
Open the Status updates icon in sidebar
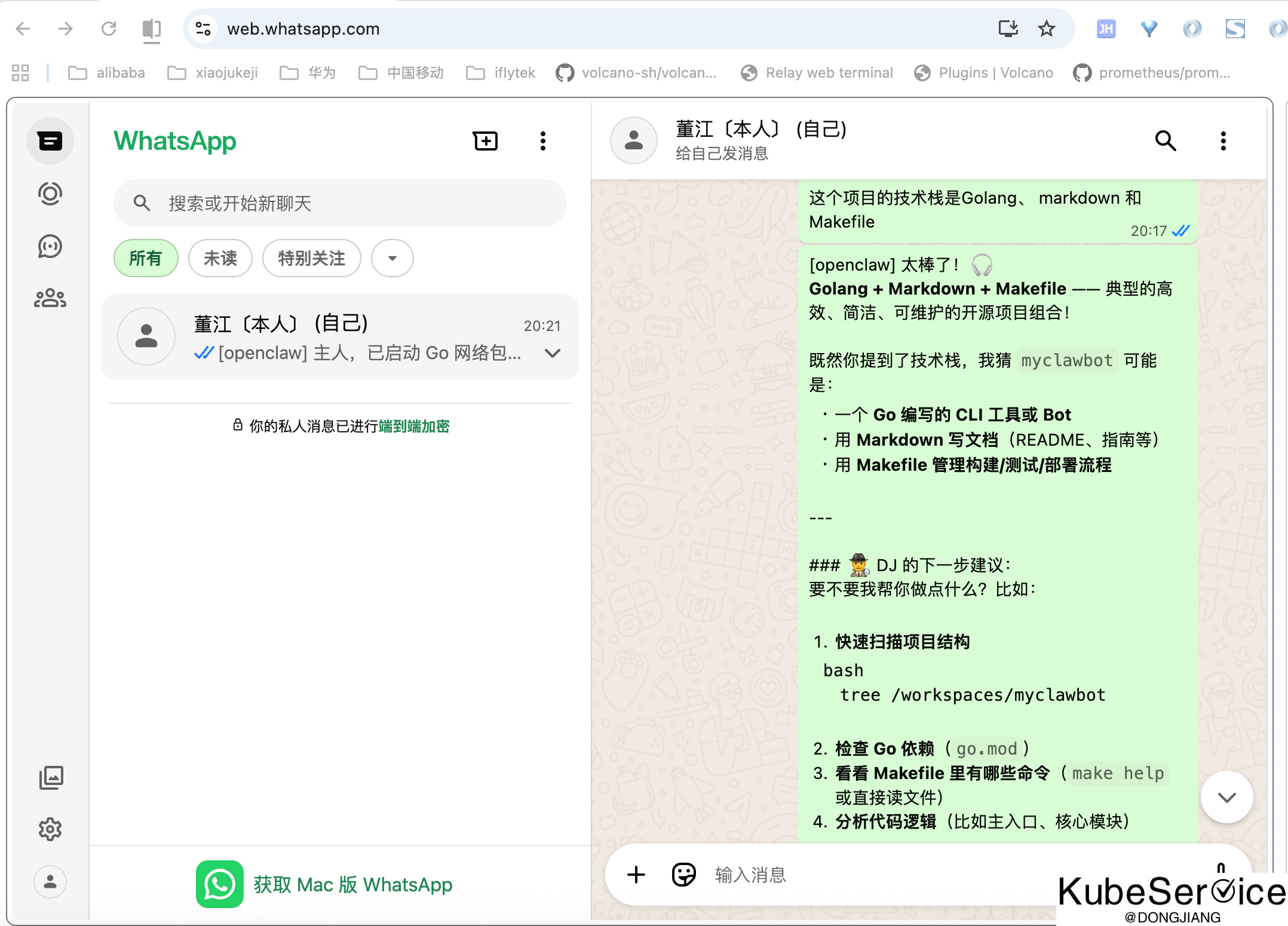pyautogui.click(x=50, y=194)
